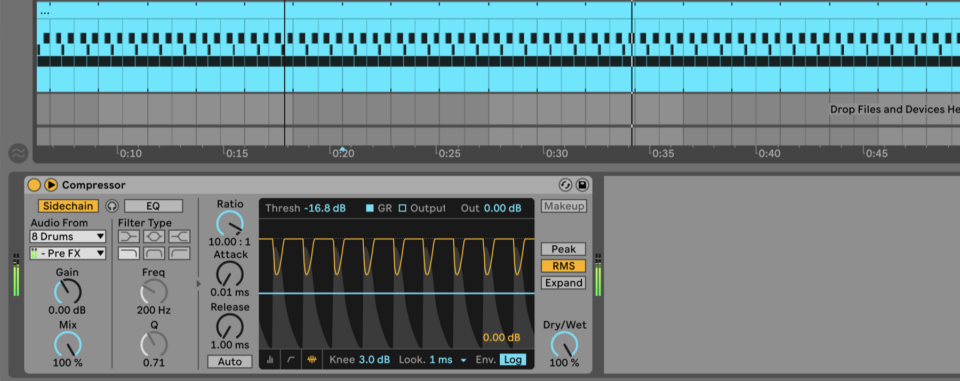Click the Dry/Wet knob

click(564, 344)
